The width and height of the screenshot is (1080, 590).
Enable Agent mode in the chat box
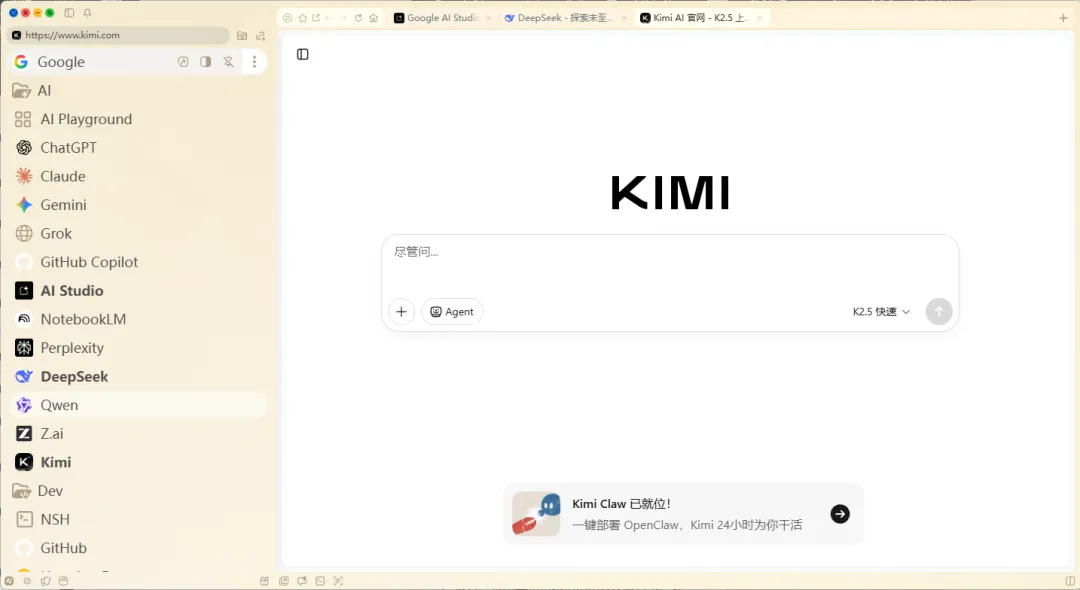pyautogui.click(x=452, y=312)
